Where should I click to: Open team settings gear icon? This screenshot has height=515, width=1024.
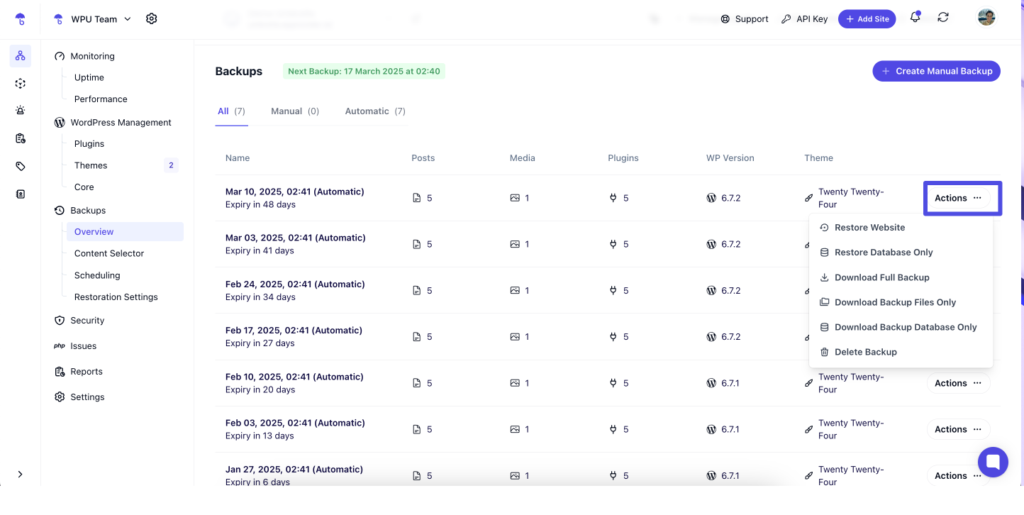151,18
